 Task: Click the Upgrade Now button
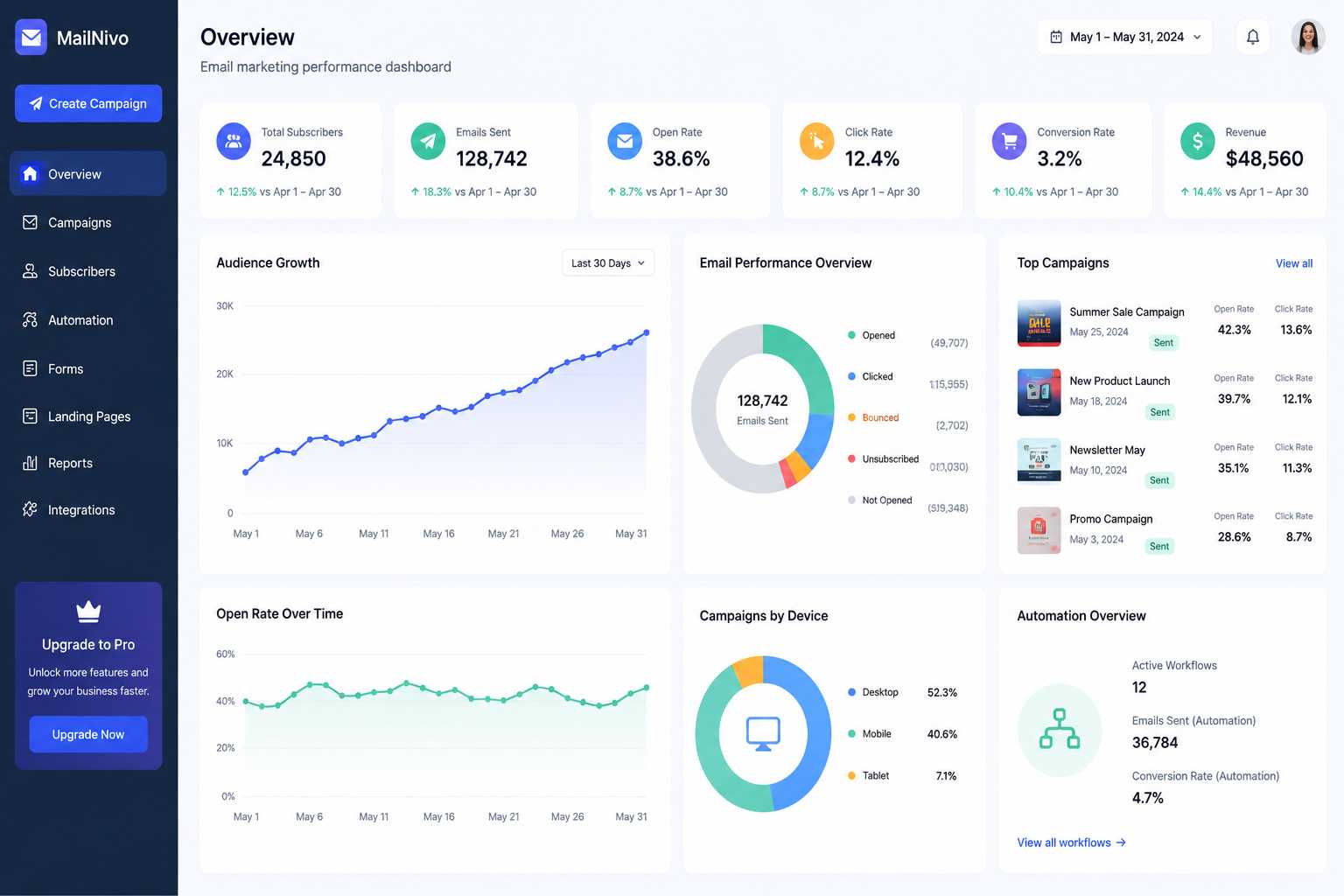tap(88, 734)
